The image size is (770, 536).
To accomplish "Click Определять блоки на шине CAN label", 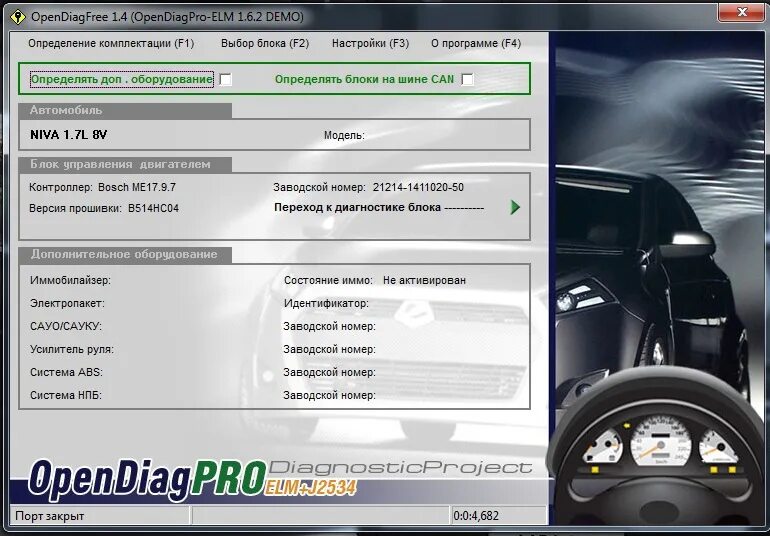I will coord(364,79).
